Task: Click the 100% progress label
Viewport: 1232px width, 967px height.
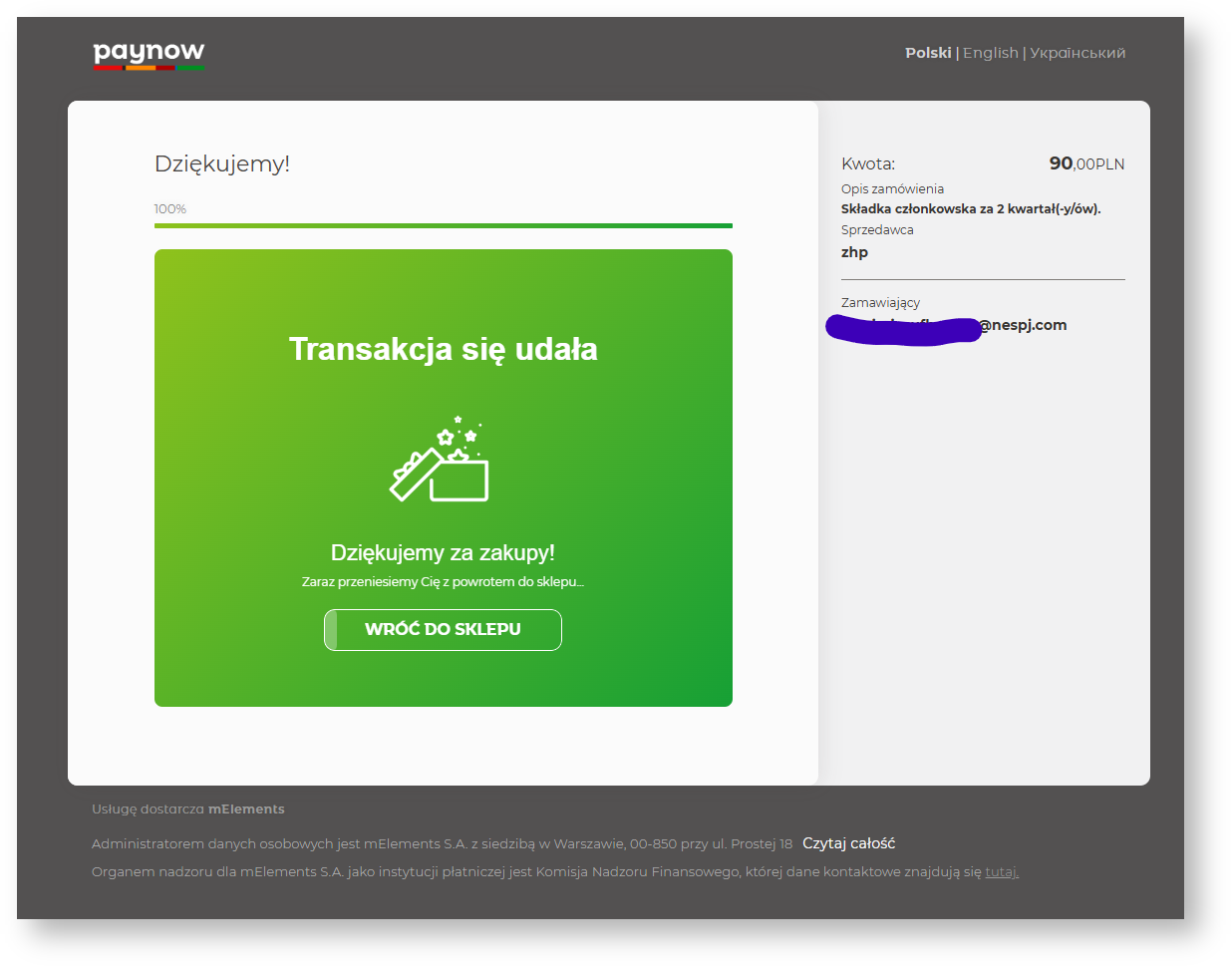Action: coord(170,209)
